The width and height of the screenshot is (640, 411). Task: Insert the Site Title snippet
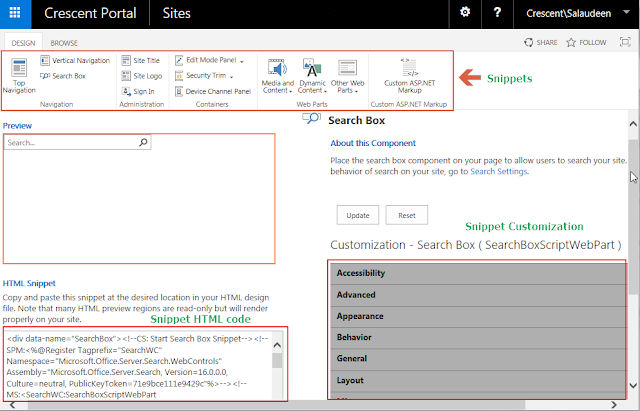pos(141,60)
